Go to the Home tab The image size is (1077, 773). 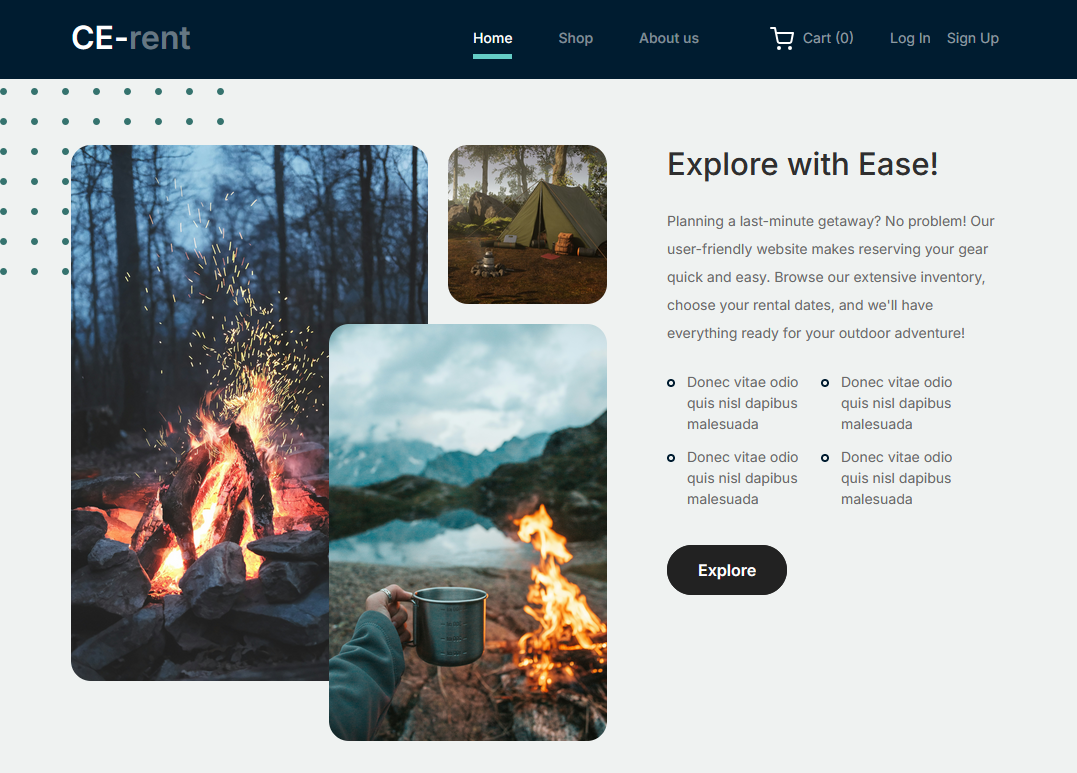tap(492, 38)
